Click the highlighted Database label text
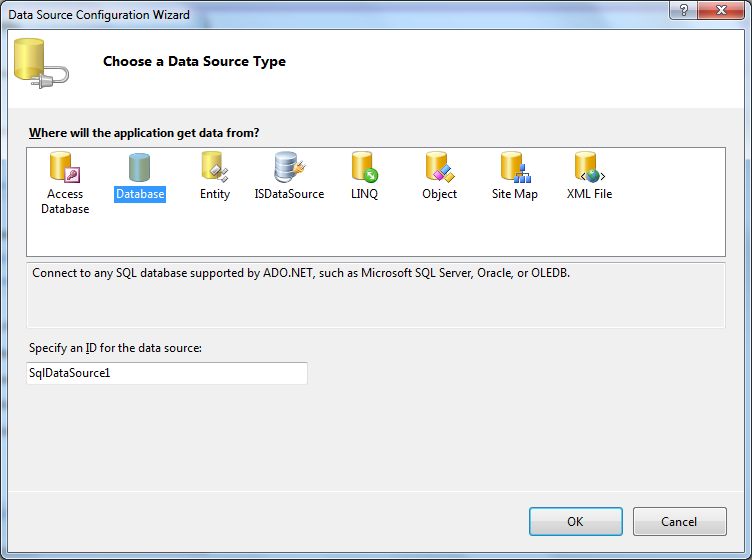 tap(140, 194)
